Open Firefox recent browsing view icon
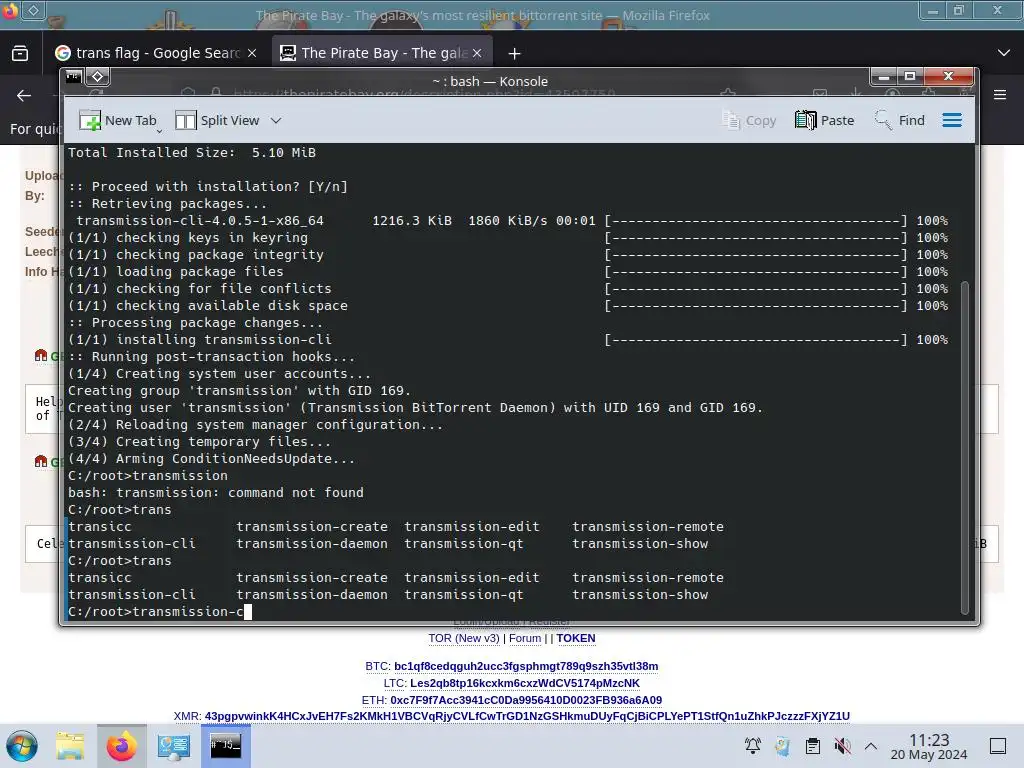 20,53
